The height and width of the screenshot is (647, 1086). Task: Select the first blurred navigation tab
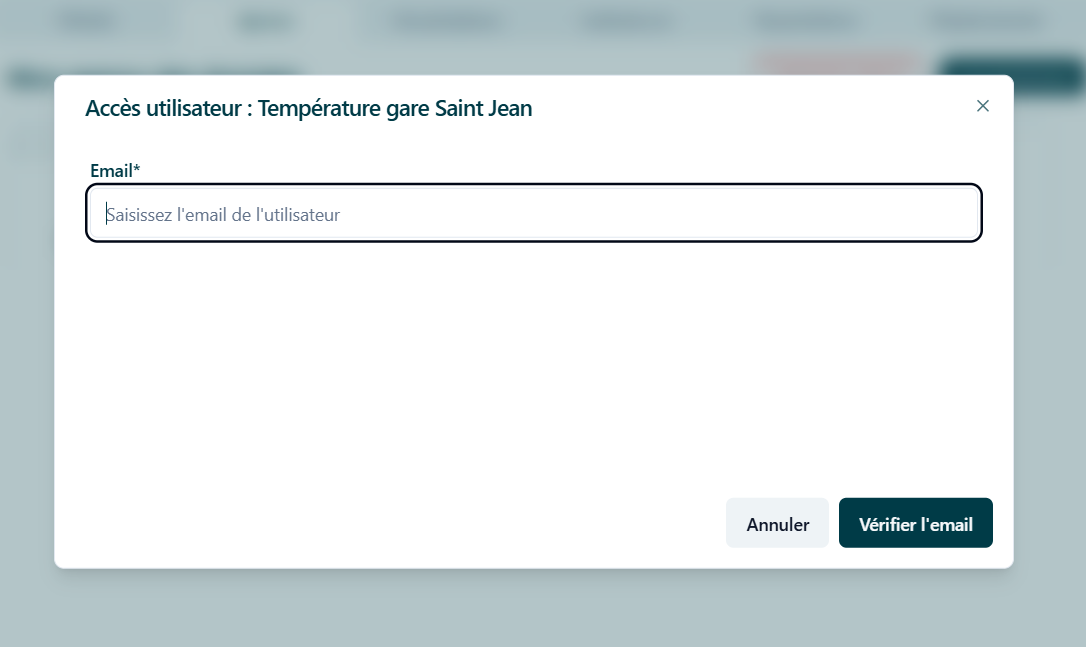[87, 21]
